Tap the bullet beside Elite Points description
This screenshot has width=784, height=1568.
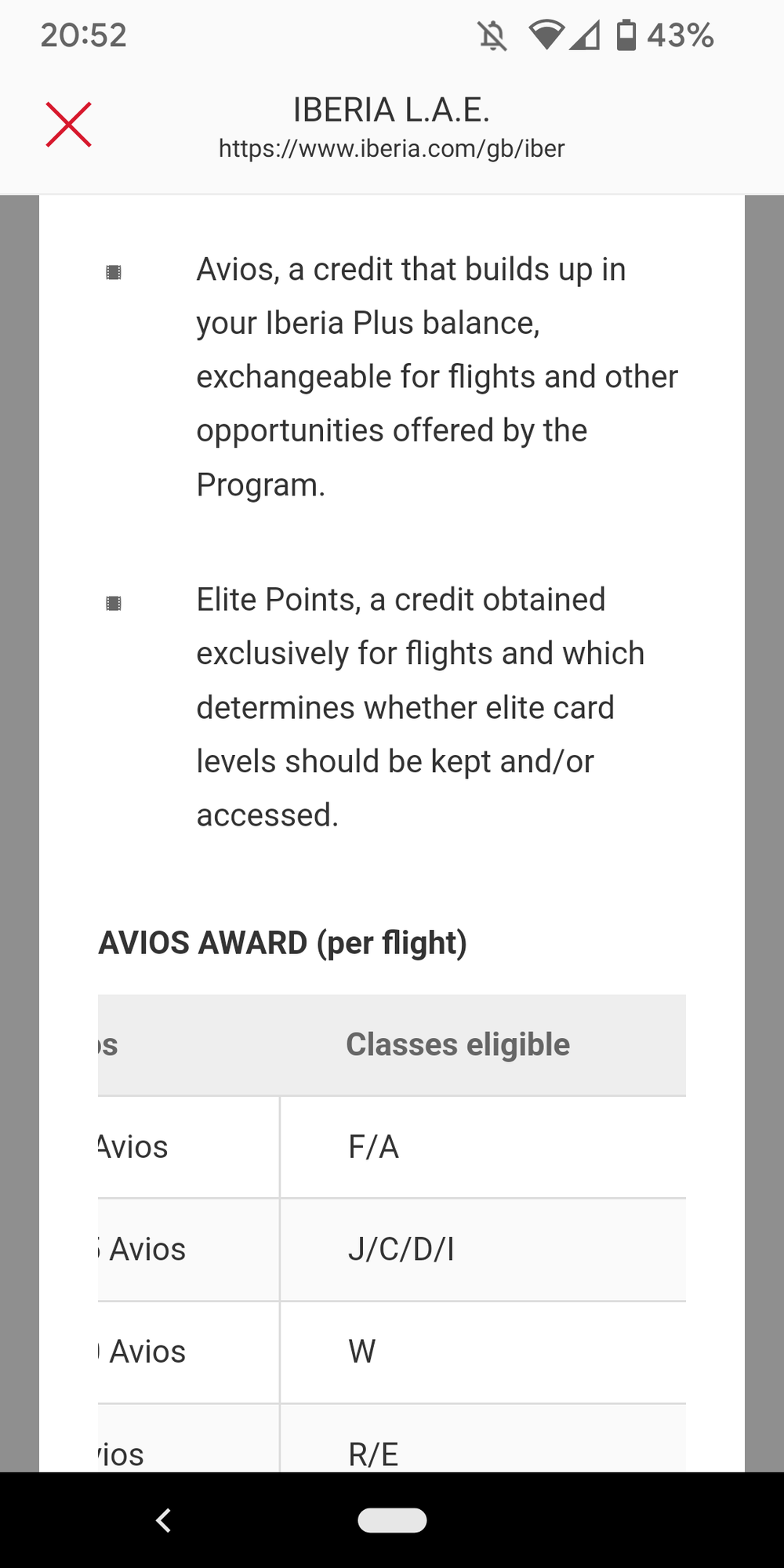click(114, 603)
